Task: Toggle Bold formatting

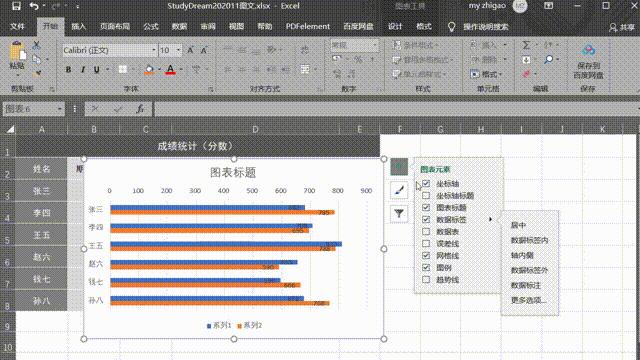Action: [68, 70]
